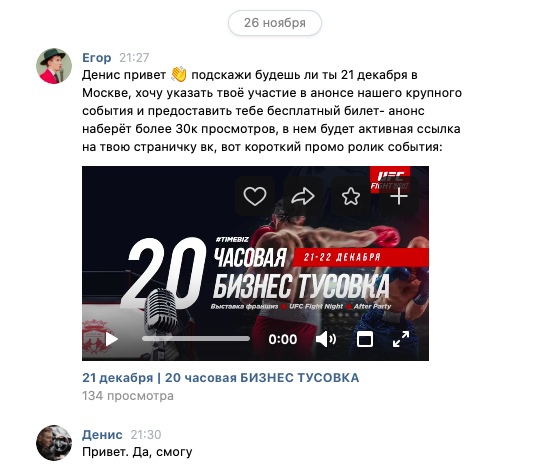Image resolution: width=550 pixels, height=476 pixels.
Task: Mute the video with the speaker icon
Action: tap(326, 339)
